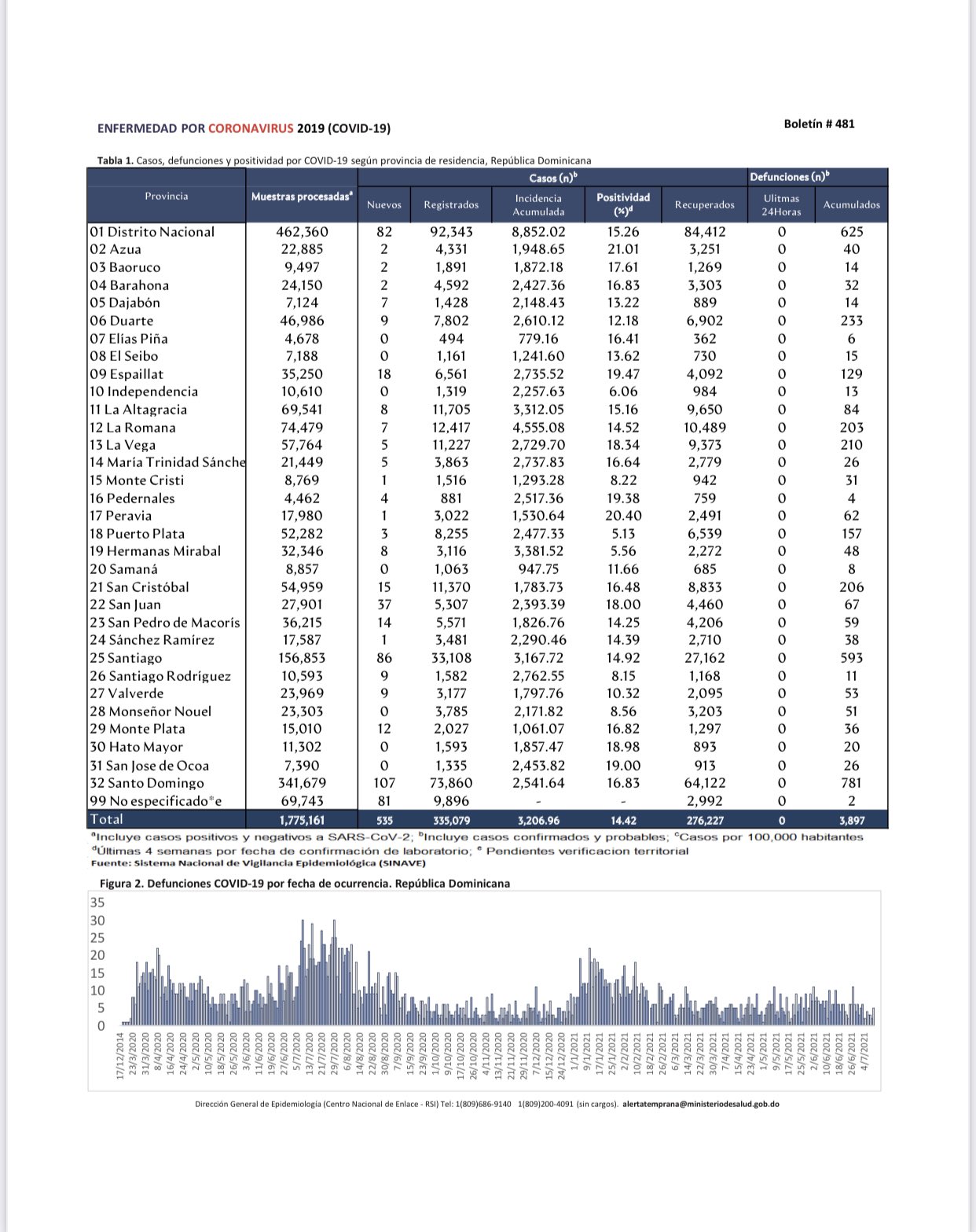Select the 'Figura 2. Defunciones COVID-19' chart caption
Viewport: 976px width, 1232px height.
tap(305, 883)
